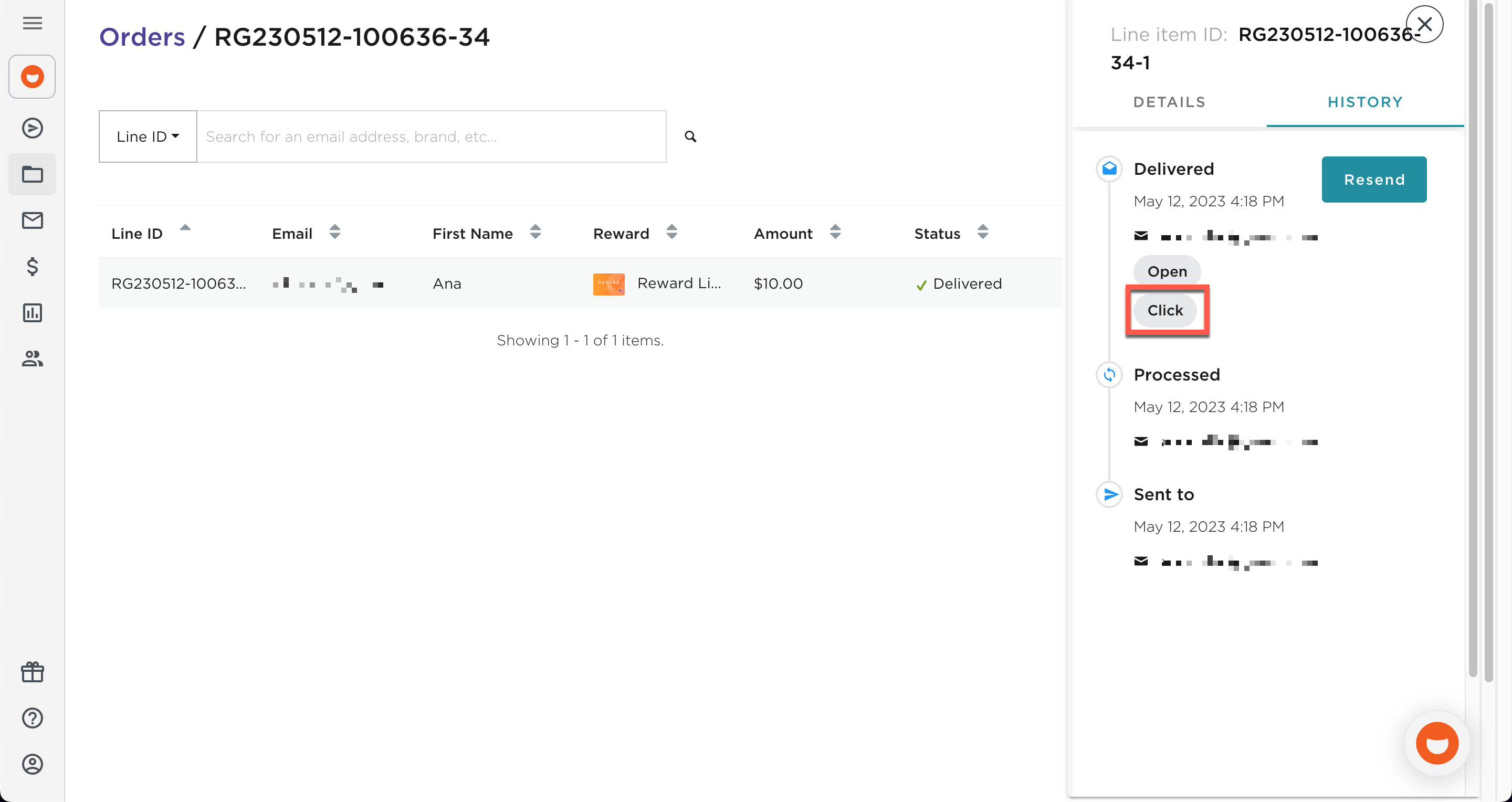Click the Account/Profile icon
This screenshot has height=802, width=1512.
coord(32,764)
